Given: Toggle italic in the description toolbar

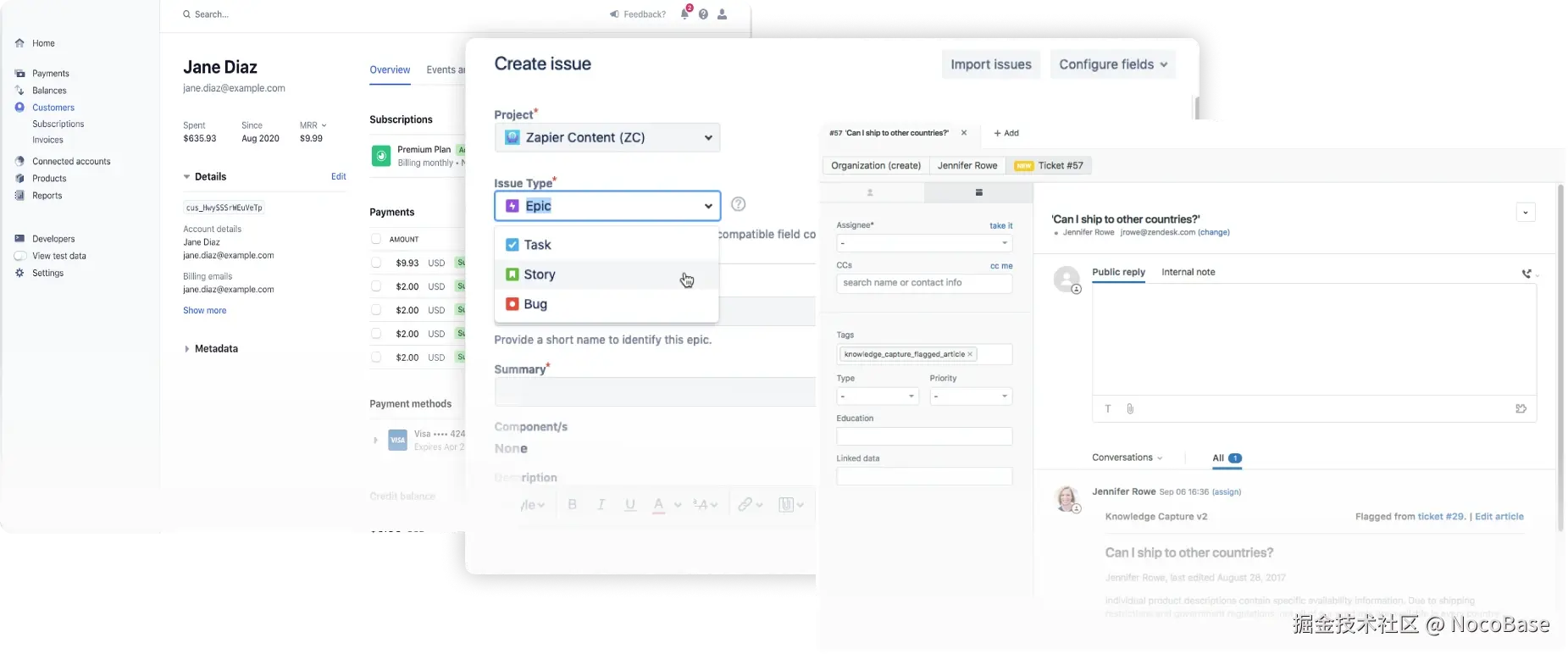Looking at the screenshot, I should pyautogui.click(x=601, y=504).
